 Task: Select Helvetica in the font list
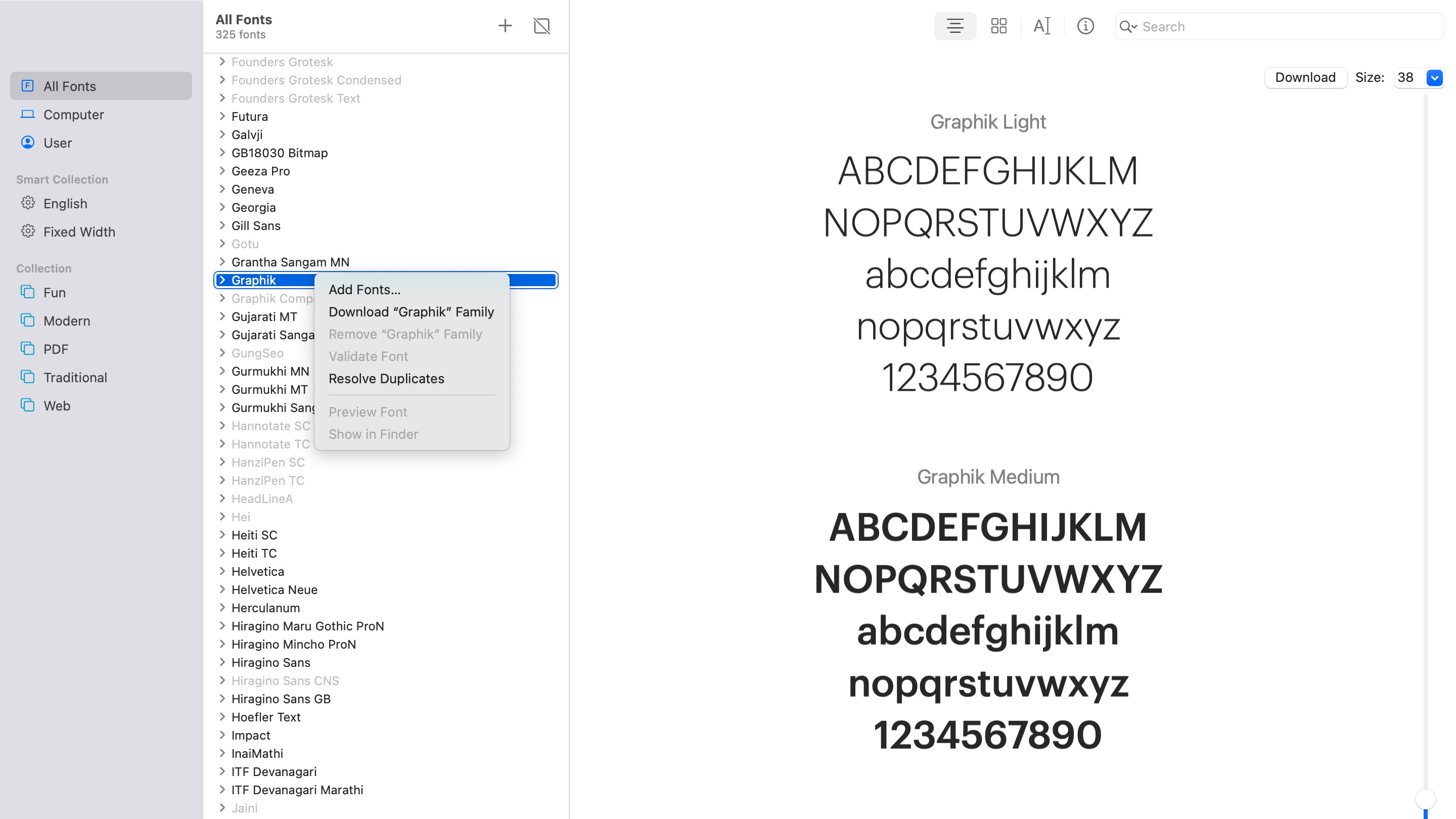coord(386,571)
